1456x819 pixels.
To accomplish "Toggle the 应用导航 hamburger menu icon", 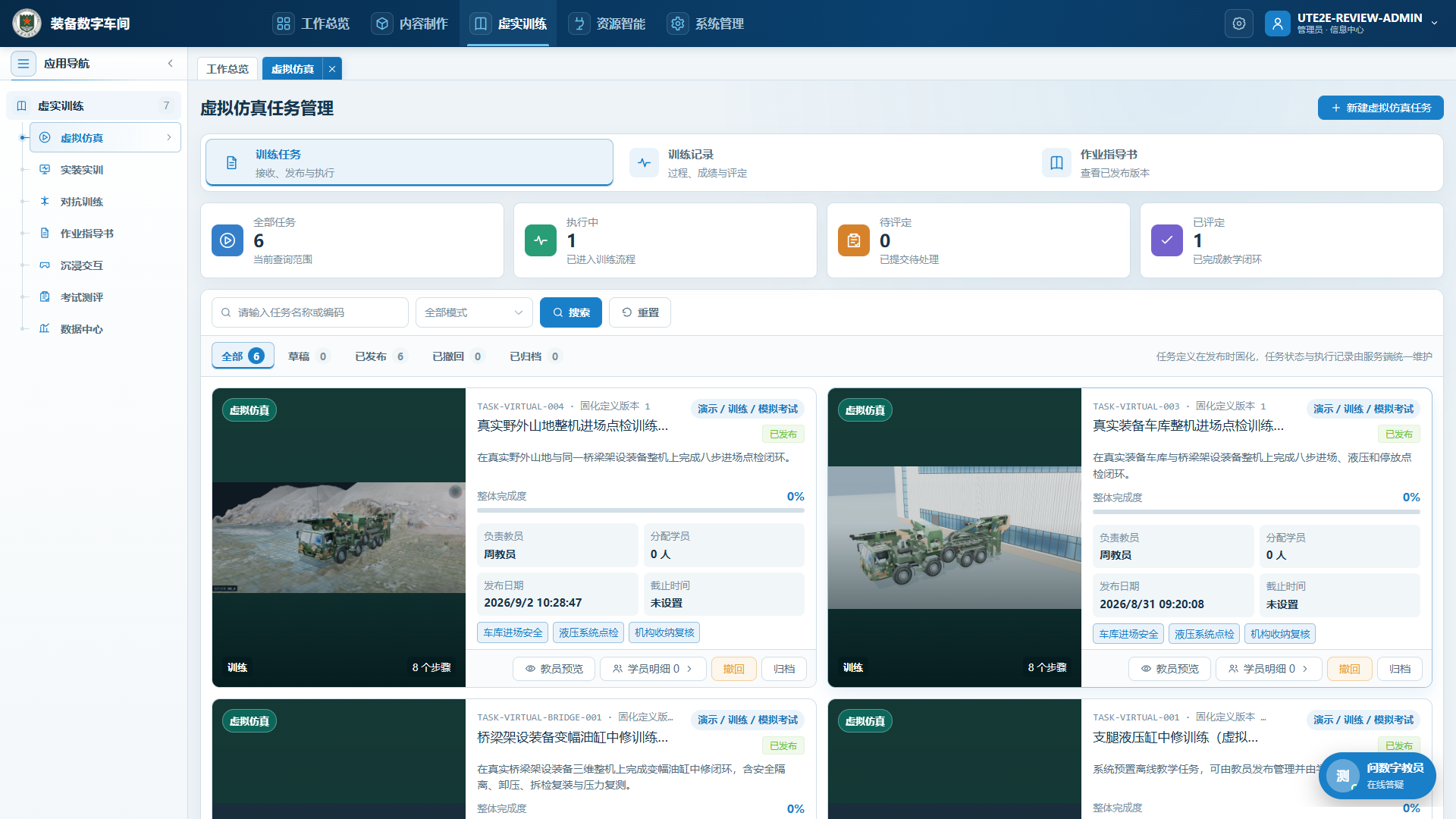I will pos(24,64).
